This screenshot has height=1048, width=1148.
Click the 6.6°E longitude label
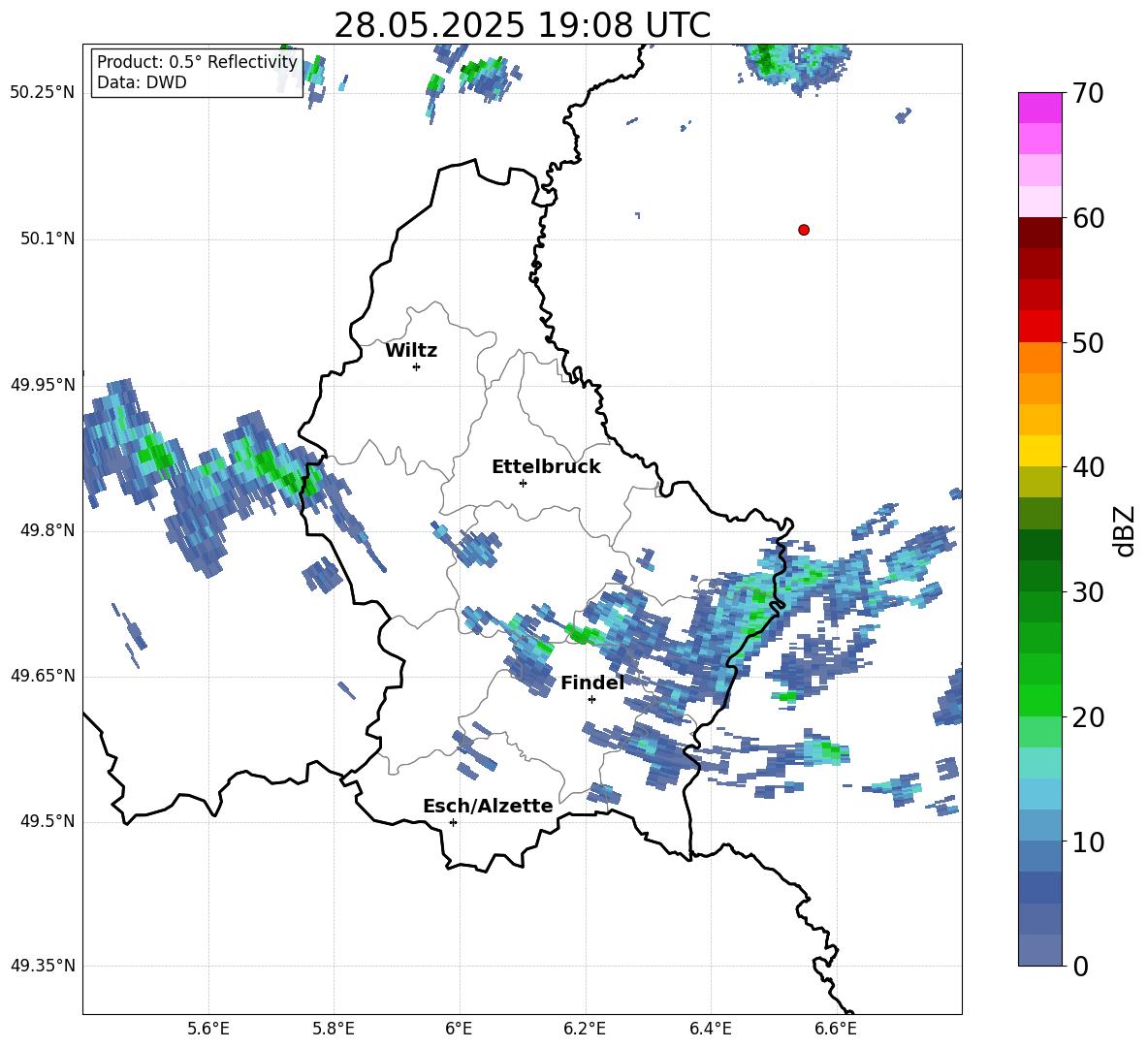(836, 1029)
